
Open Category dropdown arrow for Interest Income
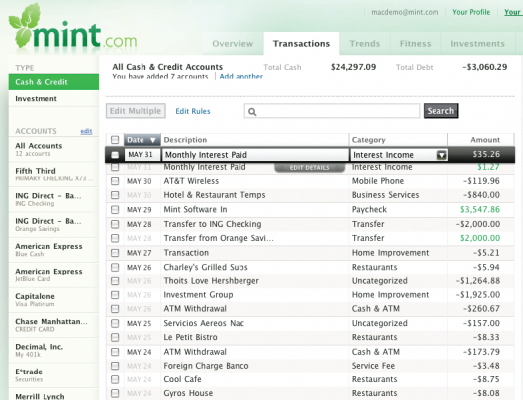click(441, 155)
